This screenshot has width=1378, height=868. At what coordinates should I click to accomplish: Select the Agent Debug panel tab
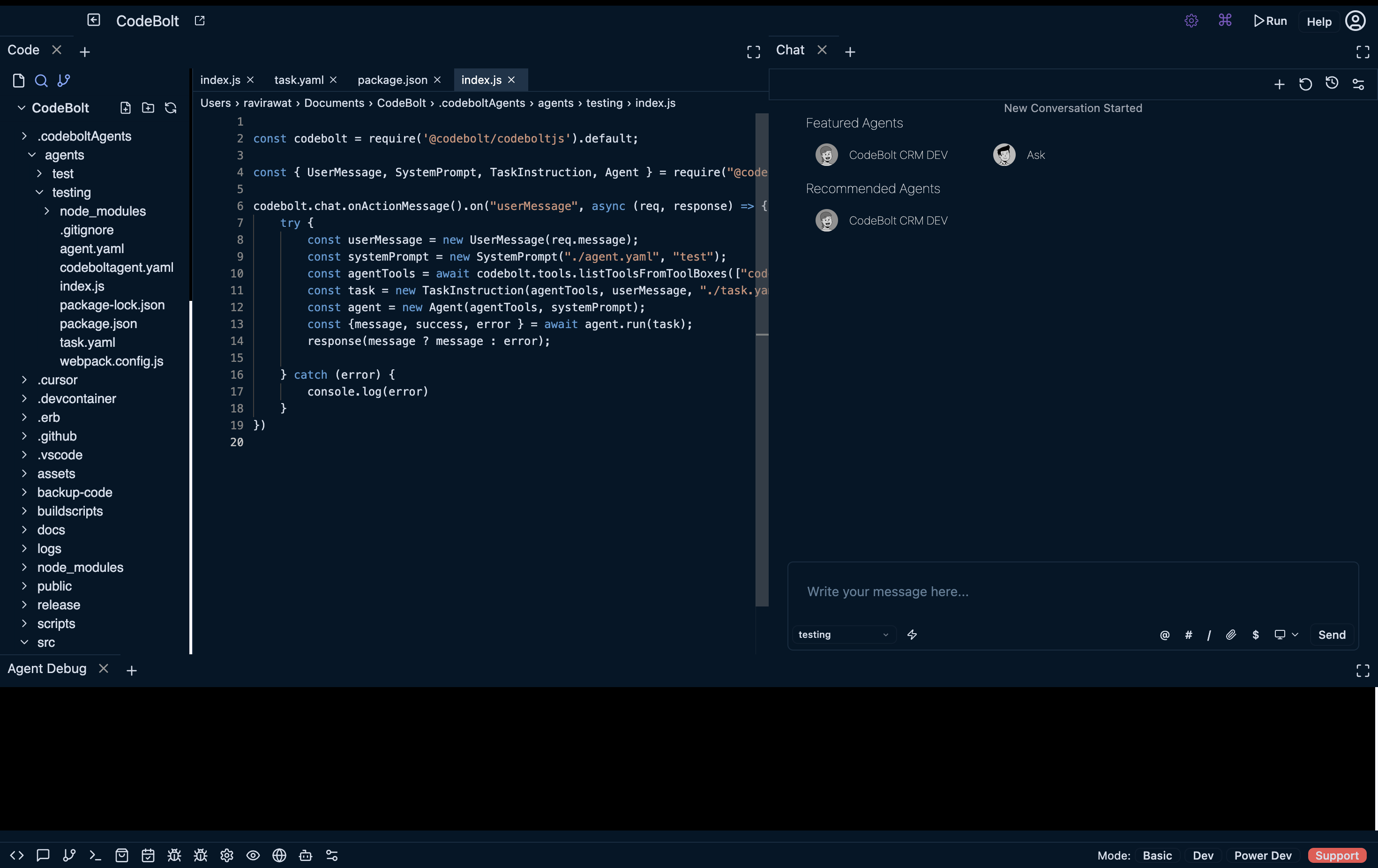coord(47,668)
